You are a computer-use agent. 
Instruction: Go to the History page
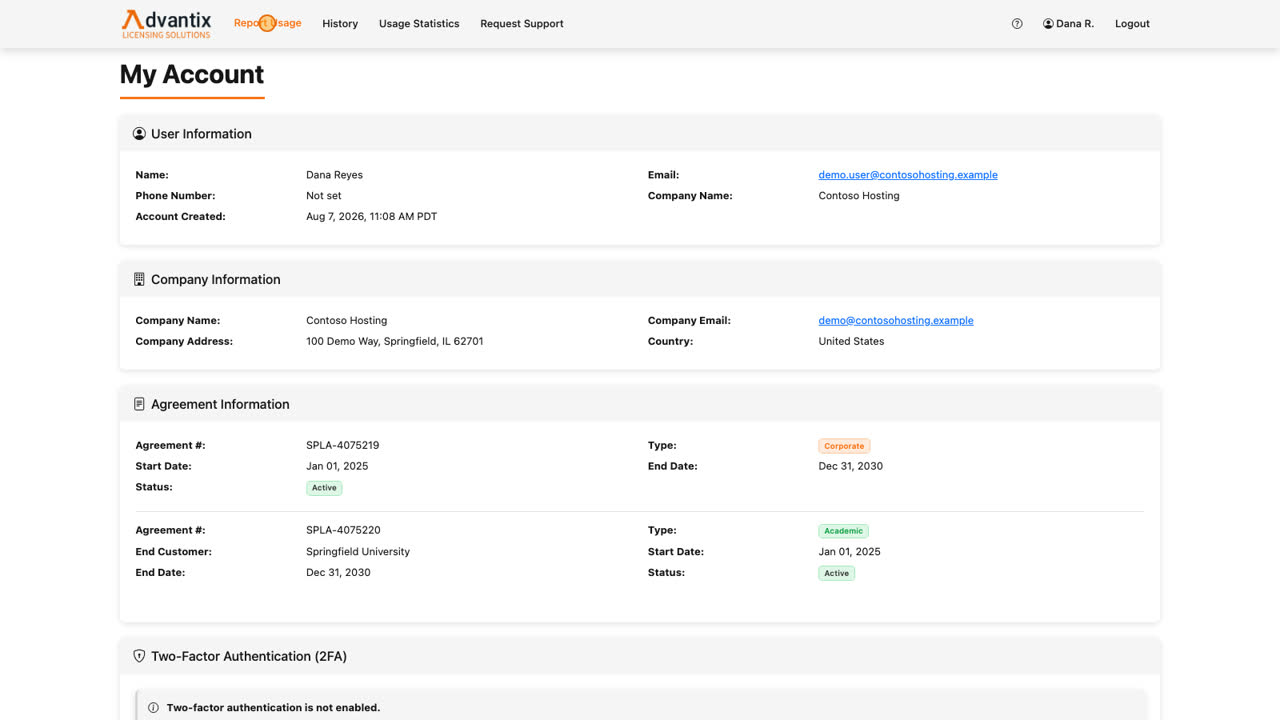340,24
